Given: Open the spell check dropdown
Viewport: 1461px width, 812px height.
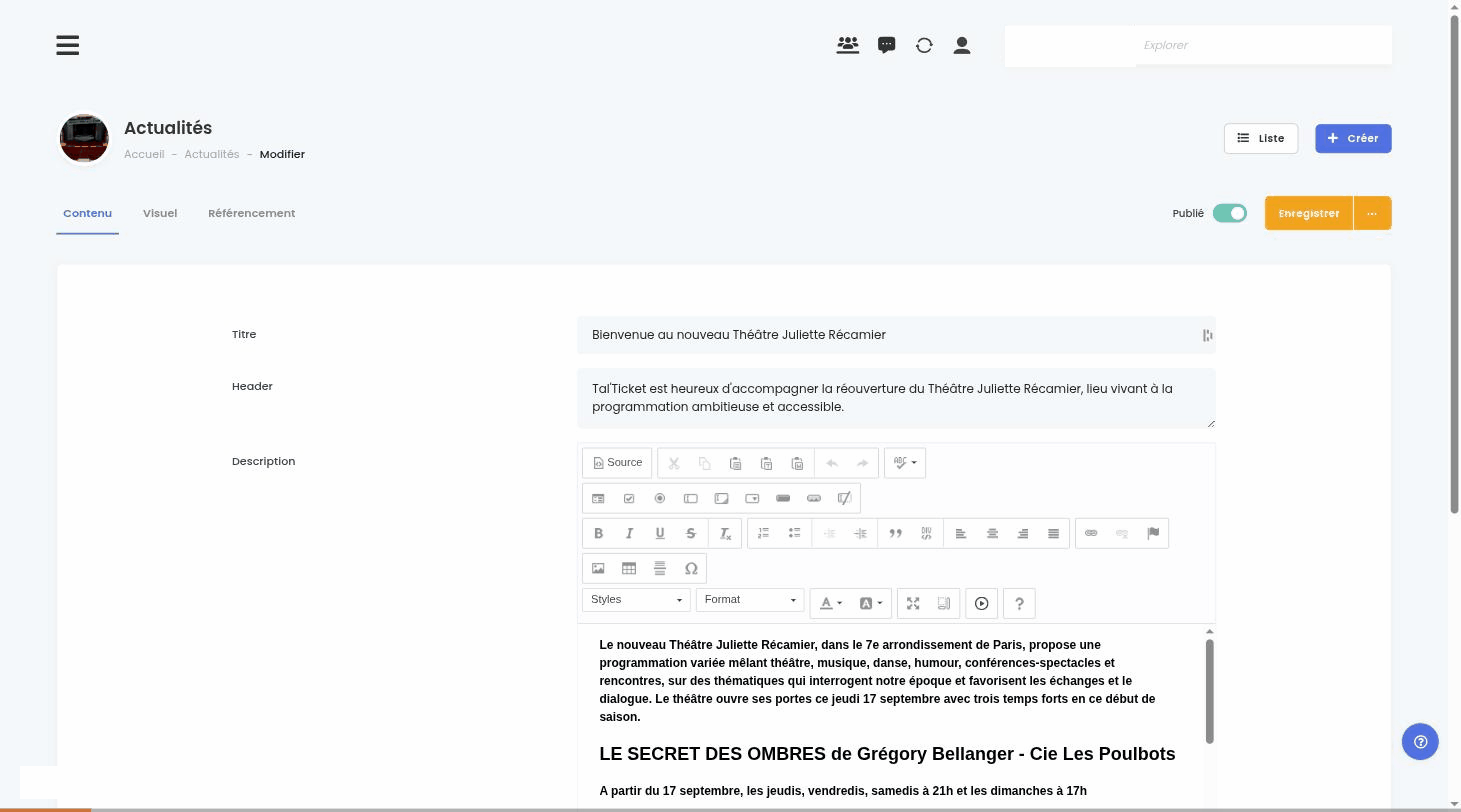Looking at the screenshot, I should point(905,463).
